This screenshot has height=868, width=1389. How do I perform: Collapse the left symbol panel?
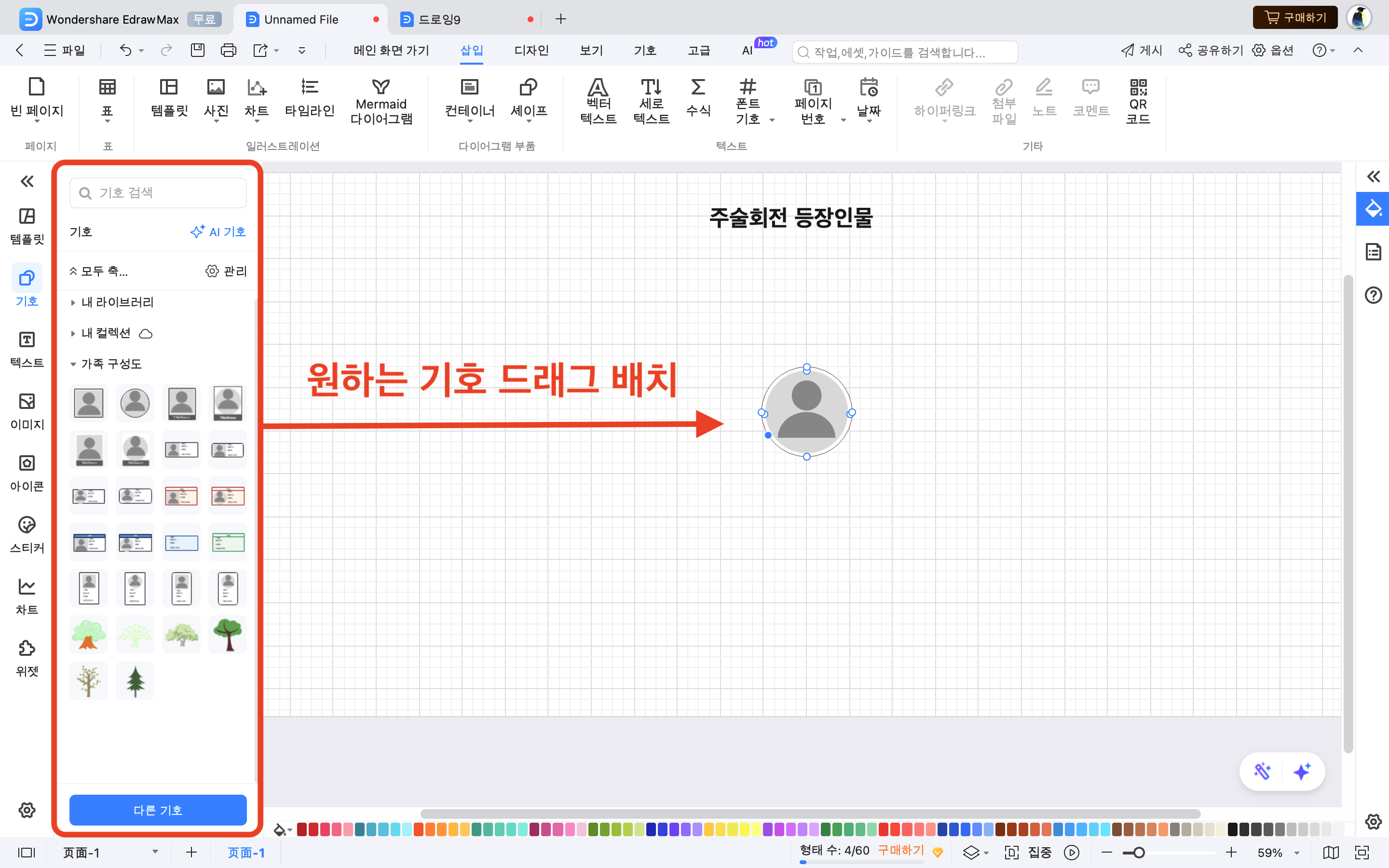(x=27, y=181)
